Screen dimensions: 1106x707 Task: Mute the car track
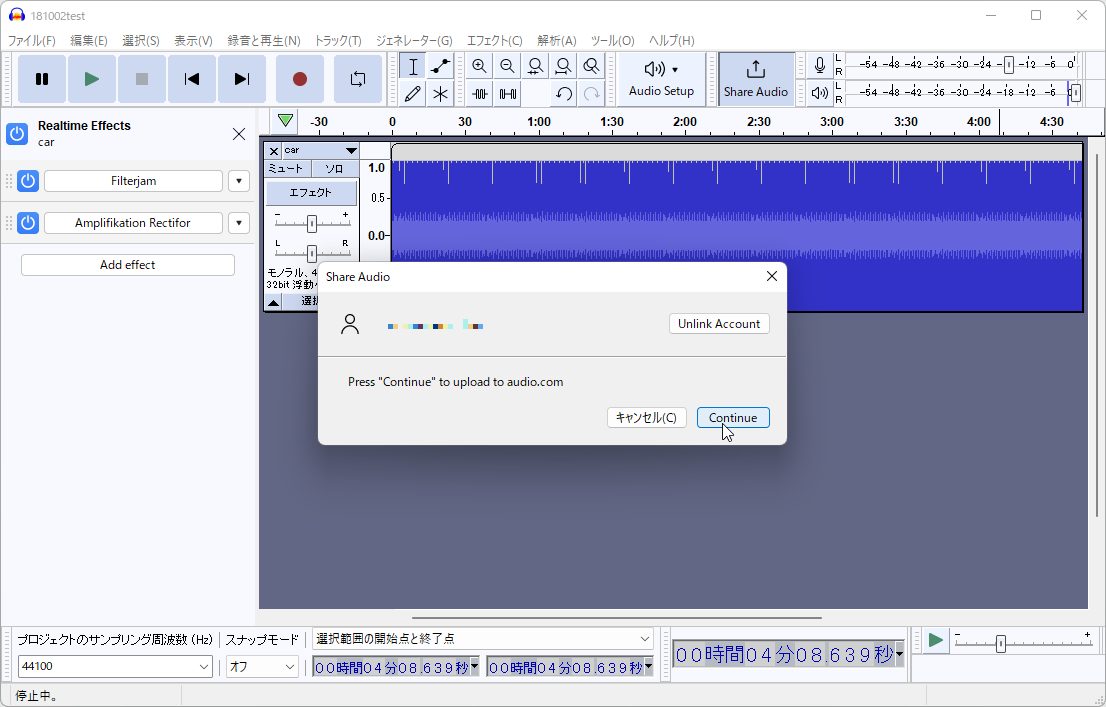pos(286,168)
